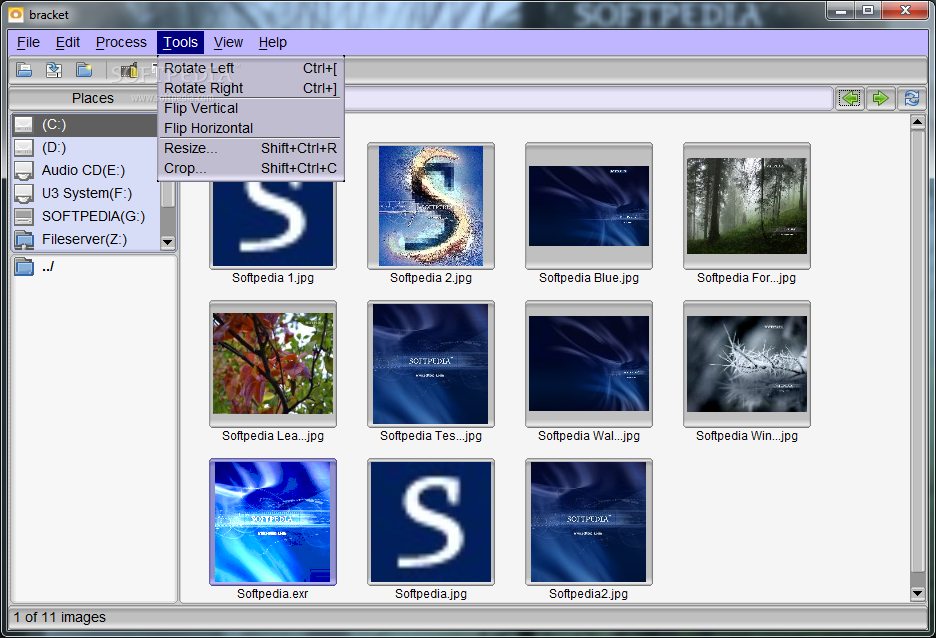Image resolution: width=936 pixels, height=638 pixels.
Task: Select Softpedia Wal...jpg thumbnail
Action: pos(589,364)
